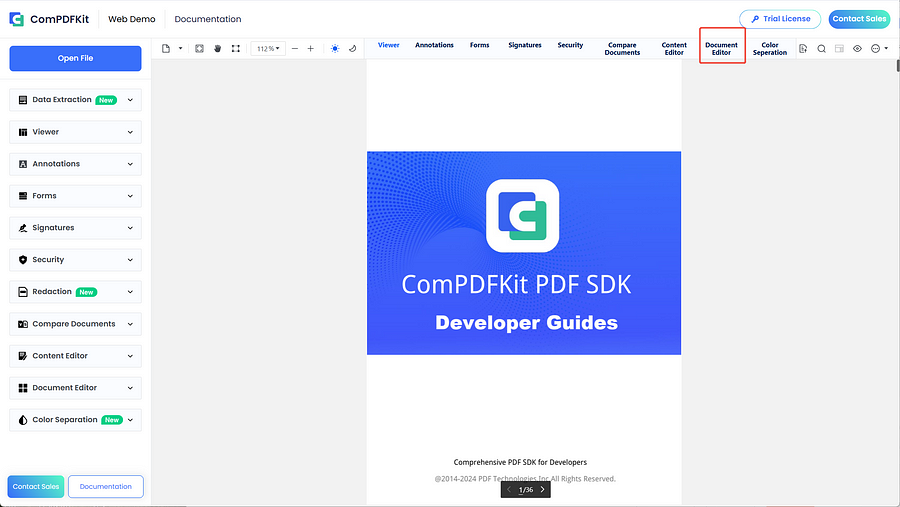This screenshot has width=900, height=507.
Task: Open the search magnifier tool
Action: click(x=821, y=49)
